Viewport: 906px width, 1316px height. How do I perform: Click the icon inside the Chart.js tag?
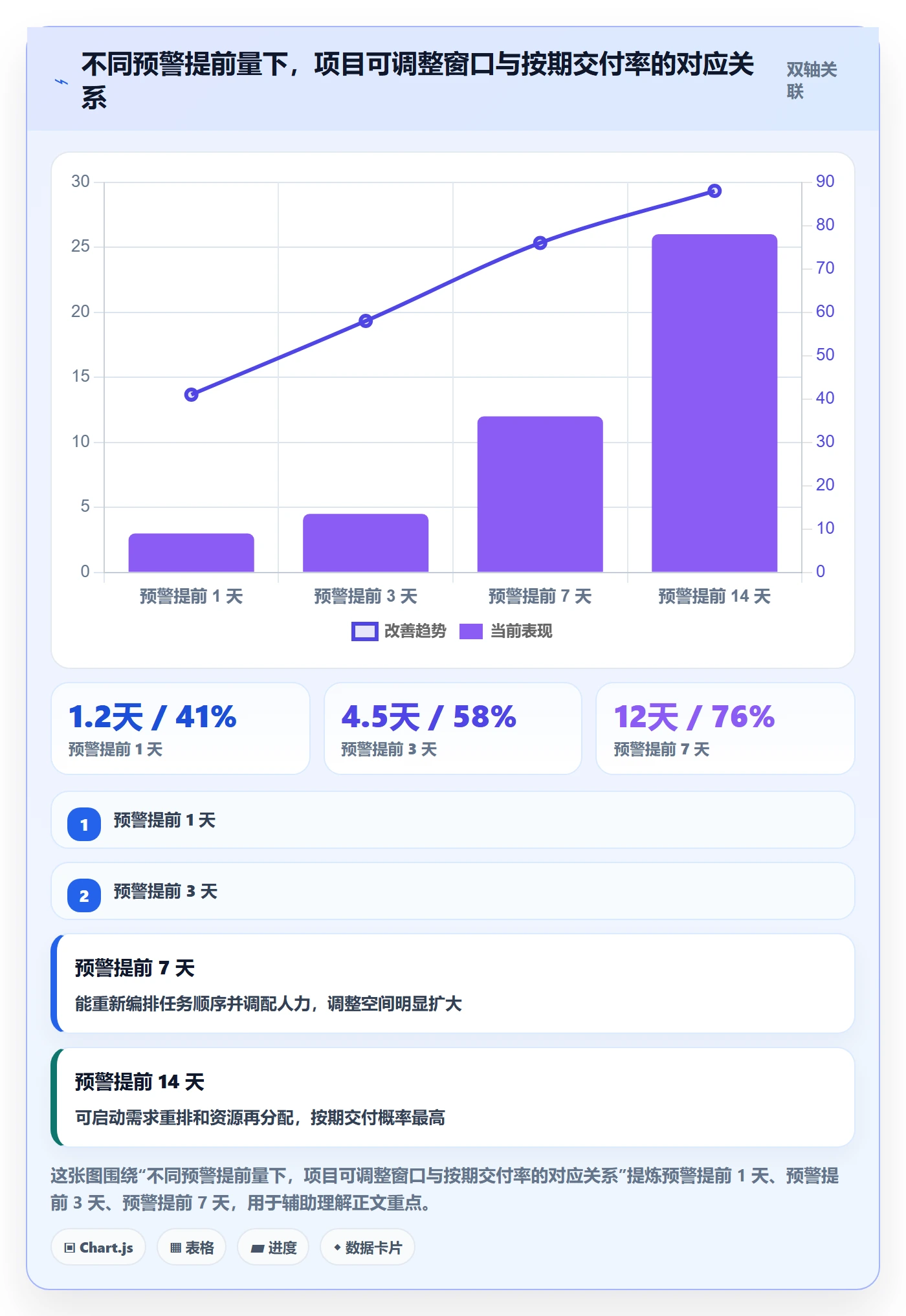(x=70, y=1248)
